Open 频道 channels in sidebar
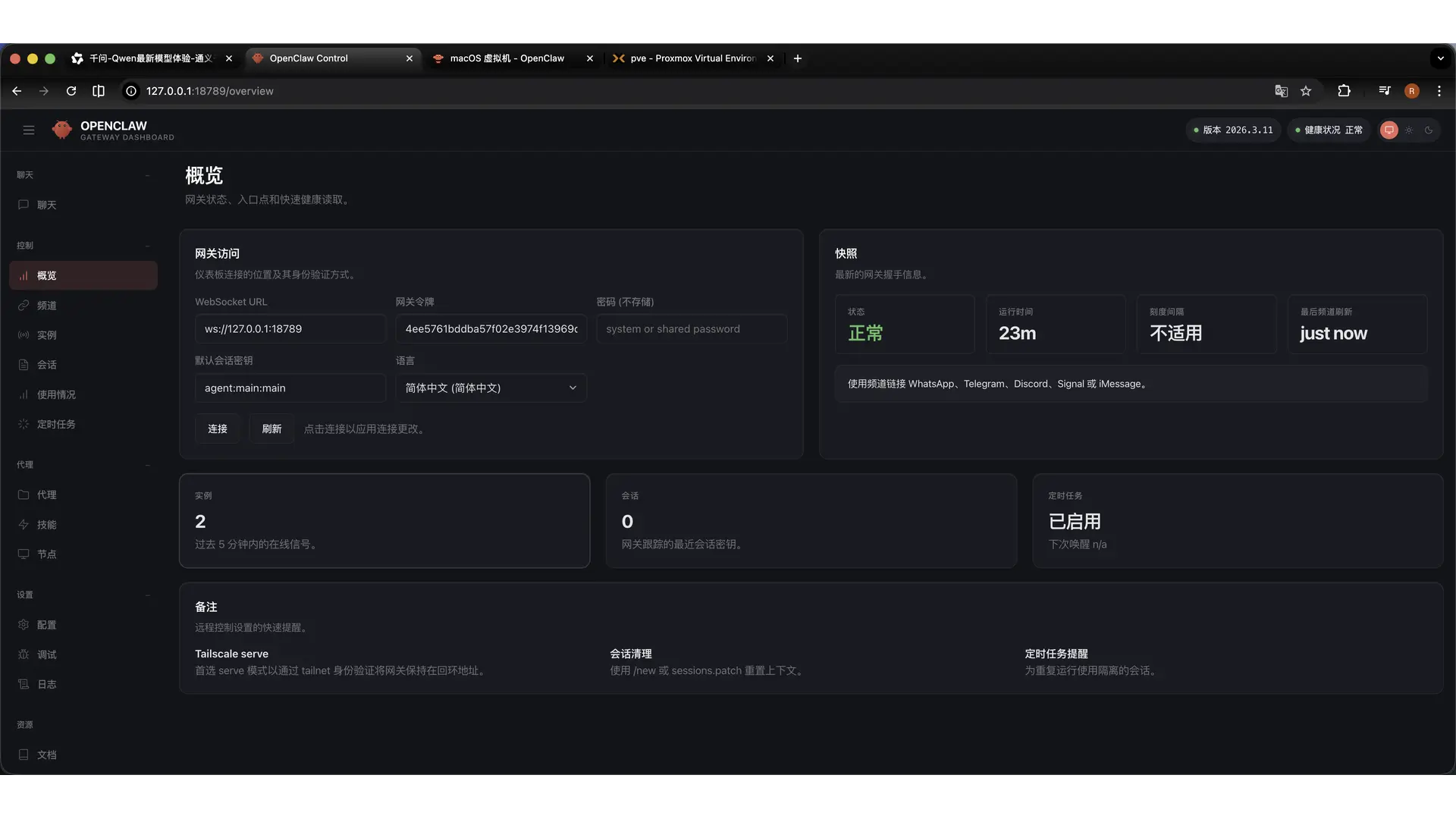Screen dimensions: 1456x819 46,306
